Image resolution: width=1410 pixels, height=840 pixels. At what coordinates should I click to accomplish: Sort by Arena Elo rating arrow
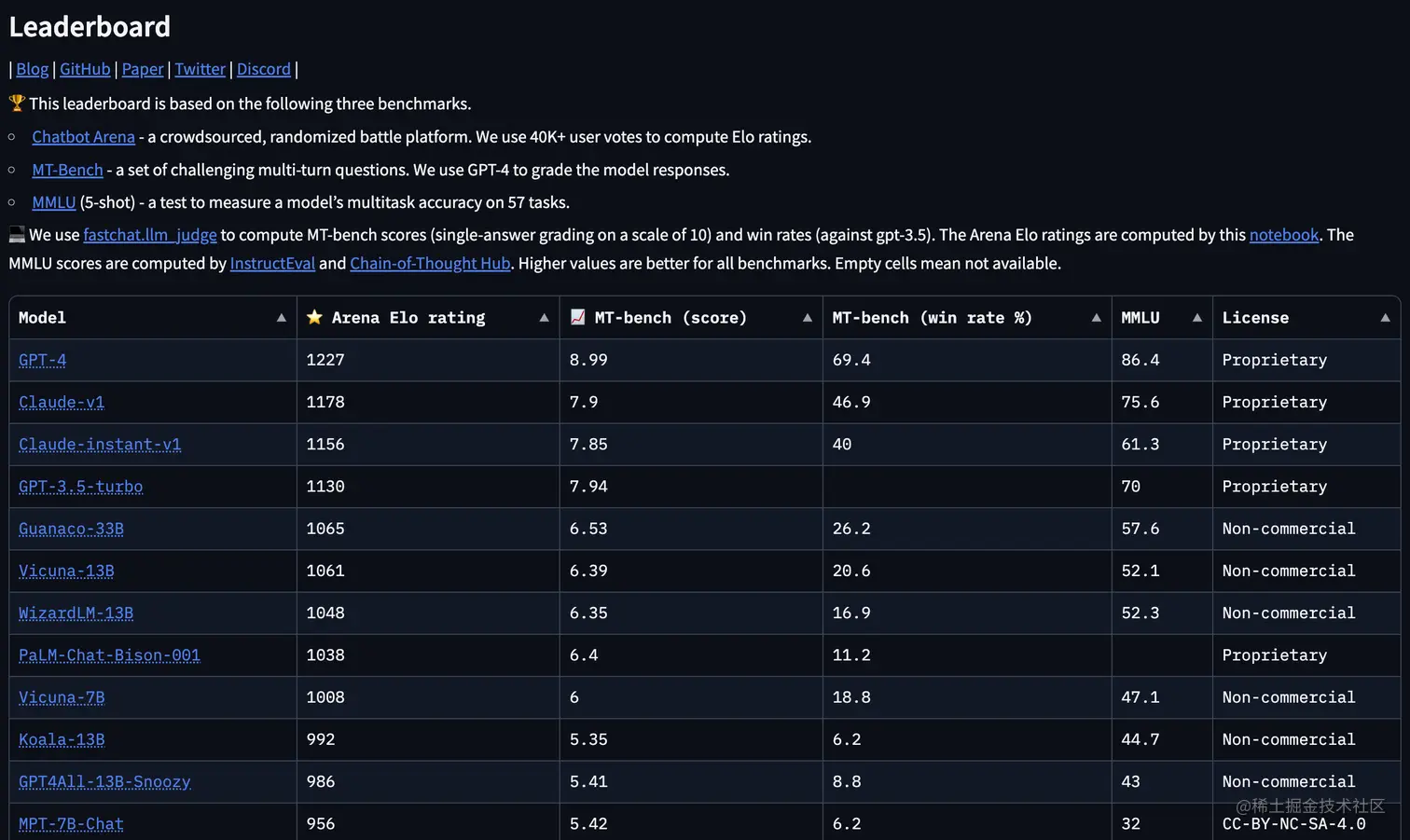544,318
